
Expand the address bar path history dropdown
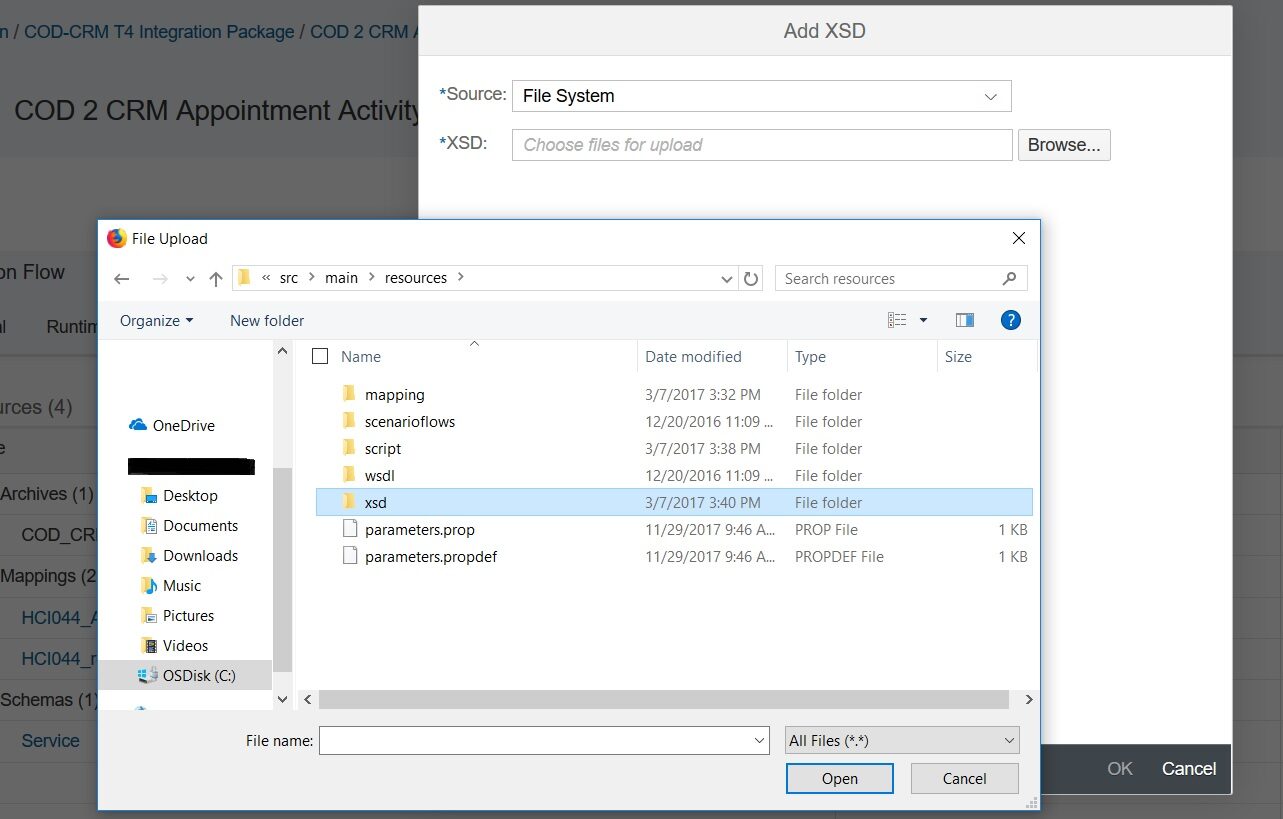pyautogui.click(x=727, y=279)
